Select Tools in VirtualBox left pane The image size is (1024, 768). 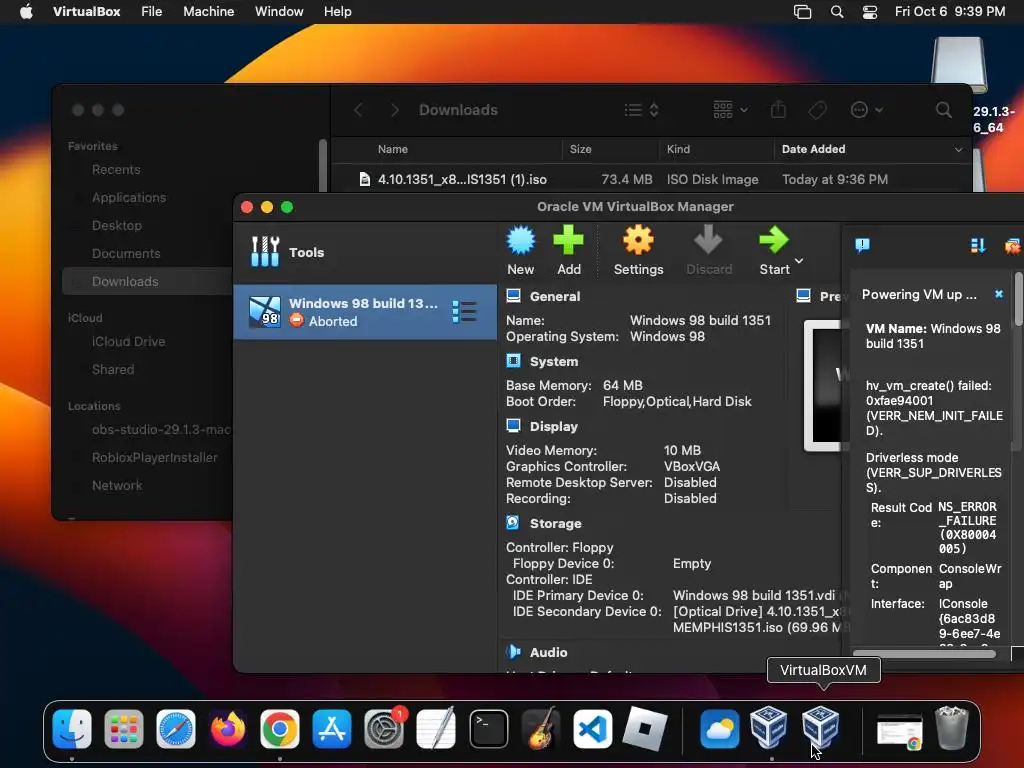(x=365, y=252)
